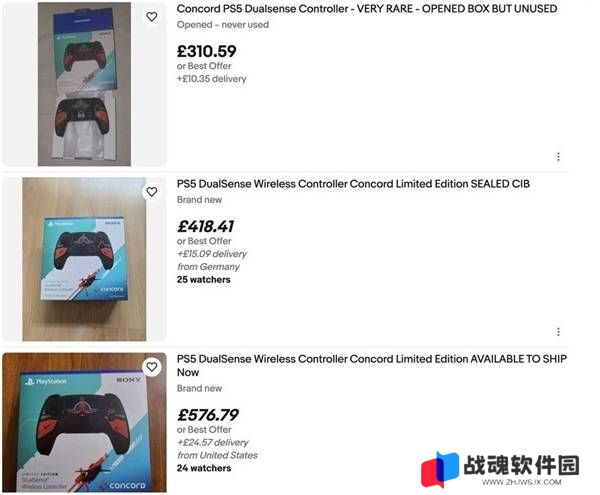This screenshot has height=495, width=600.
Task: Add the £310.59 Concord controller to watchlist
Action: point(152,16)
